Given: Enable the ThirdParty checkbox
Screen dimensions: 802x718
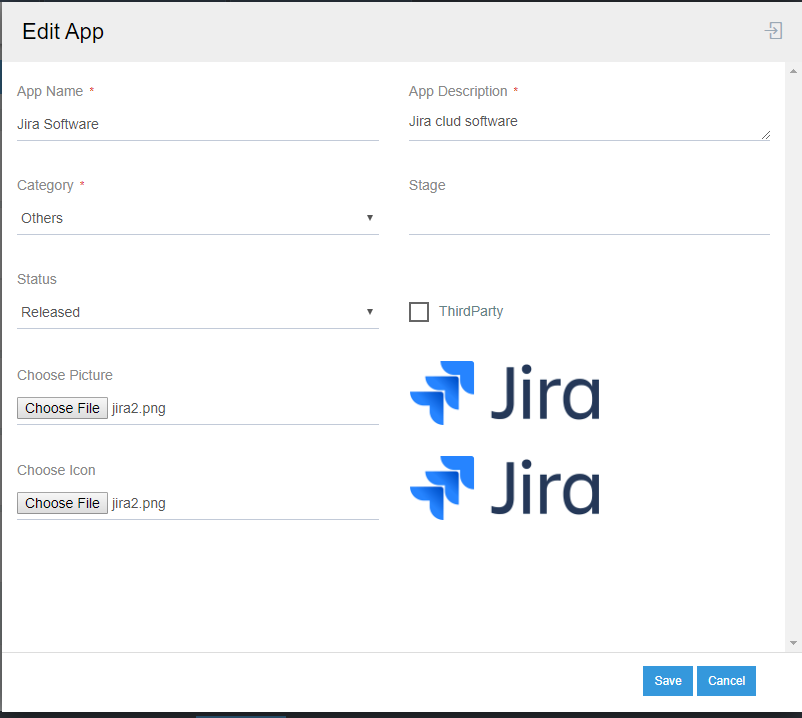Looking at the screenshot, I should pyautogui.click(x=419, y=311).
